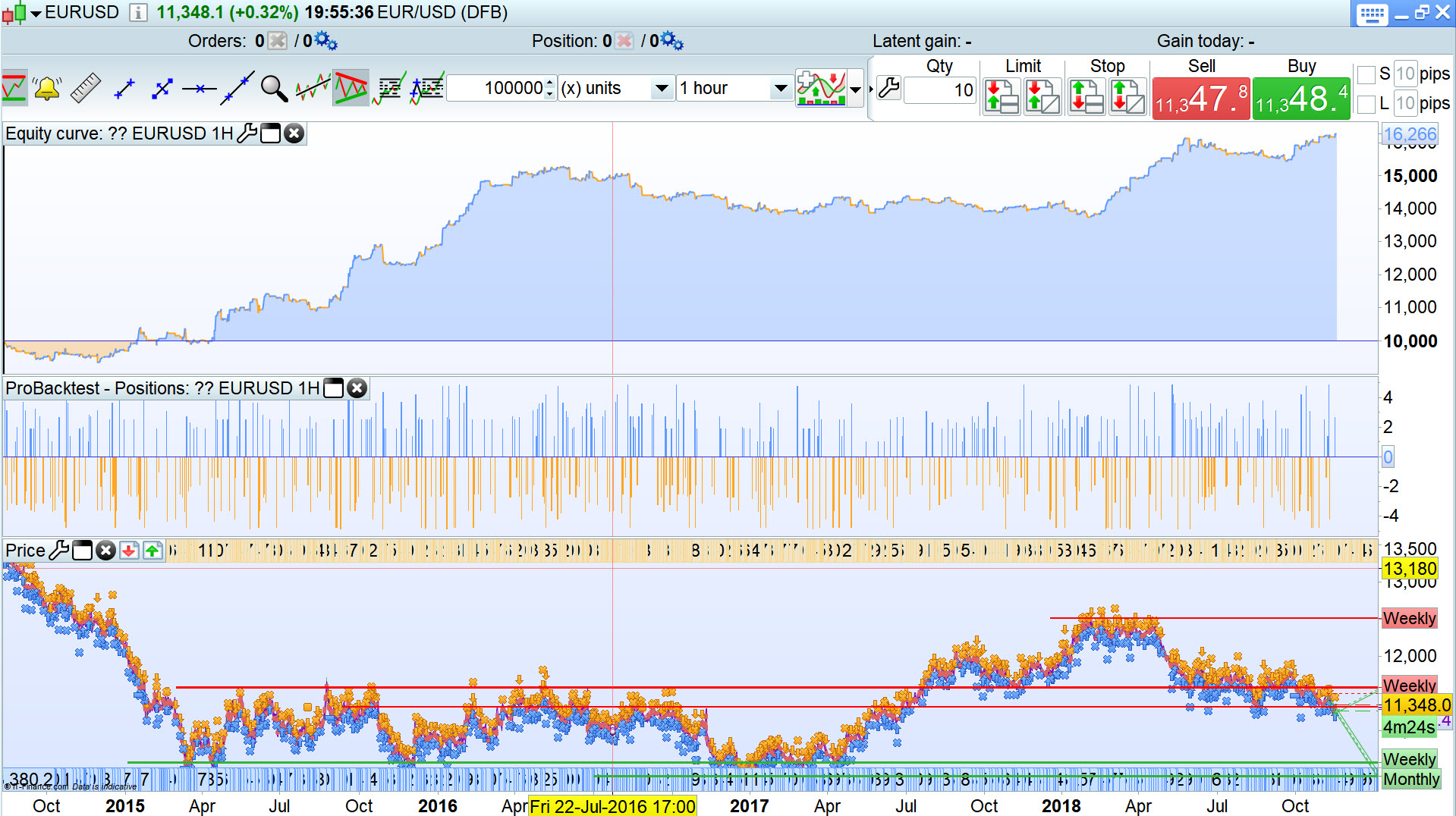
Task: Open the indicator trendline tool
Action: (313, 88)
